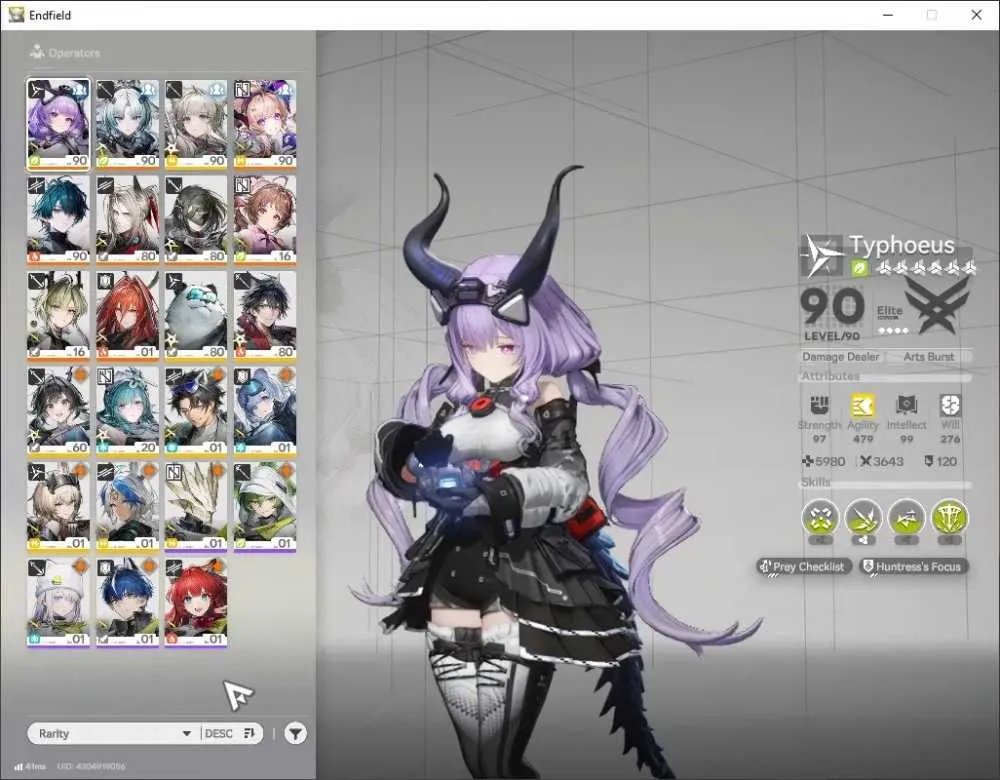This screenshot has width=1000, height=780.
Task: Open the Huntress's Focus talent
Action: click(913, 566)
